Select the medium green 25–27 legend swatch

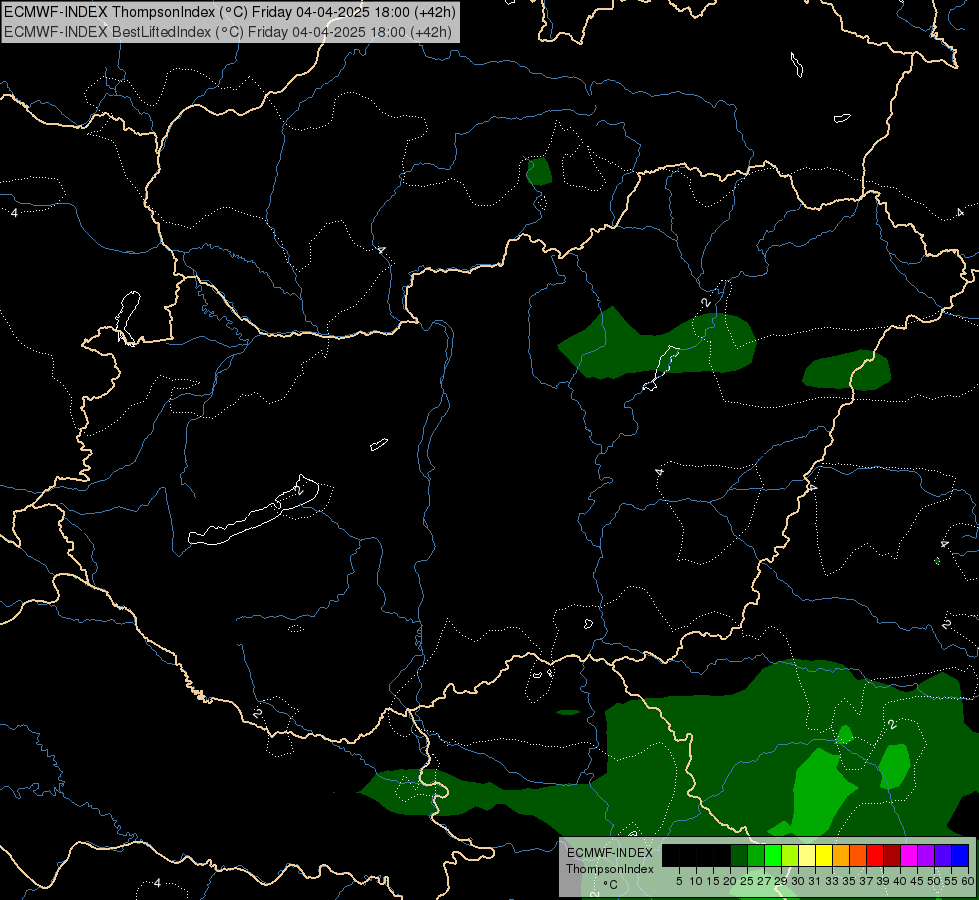(x=756, y=855)
